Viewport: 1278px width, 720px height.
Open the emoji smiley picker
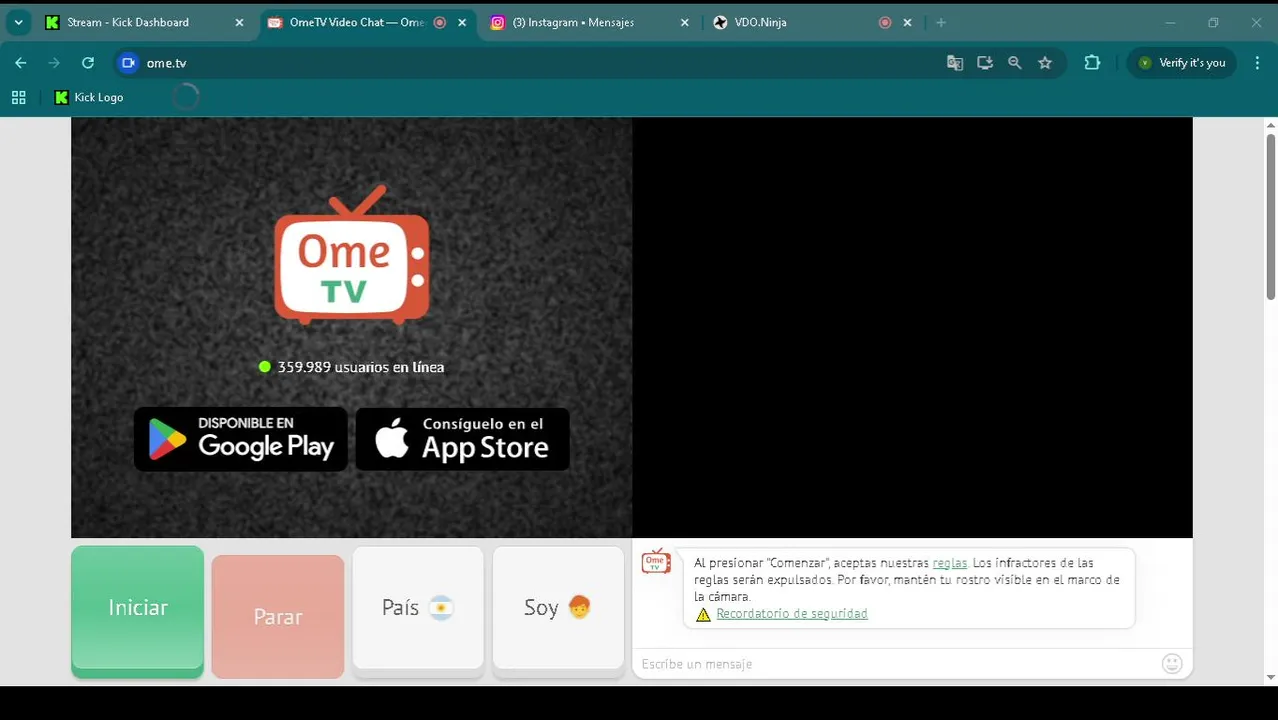(x=1172, y=664)
